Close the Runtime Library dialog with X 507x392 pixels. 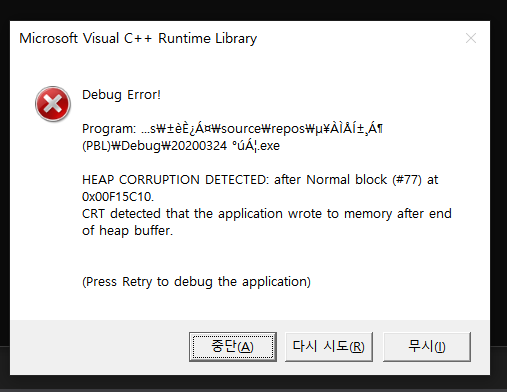pyautogui.click(x=471, y=38)
